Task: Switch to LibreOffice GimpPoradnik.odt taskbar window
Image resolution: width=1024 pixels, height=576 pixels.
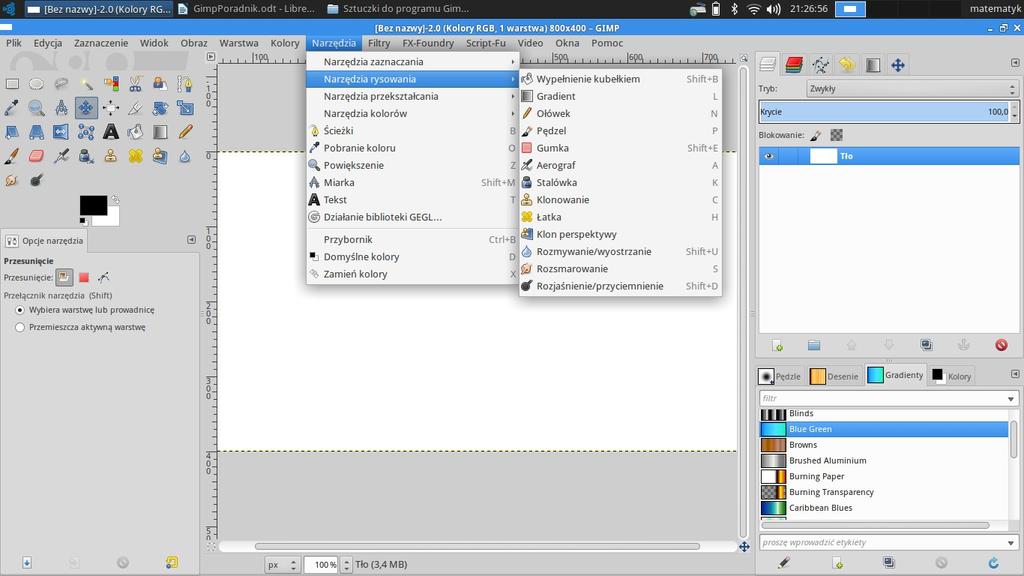Action: coord(247,8)
